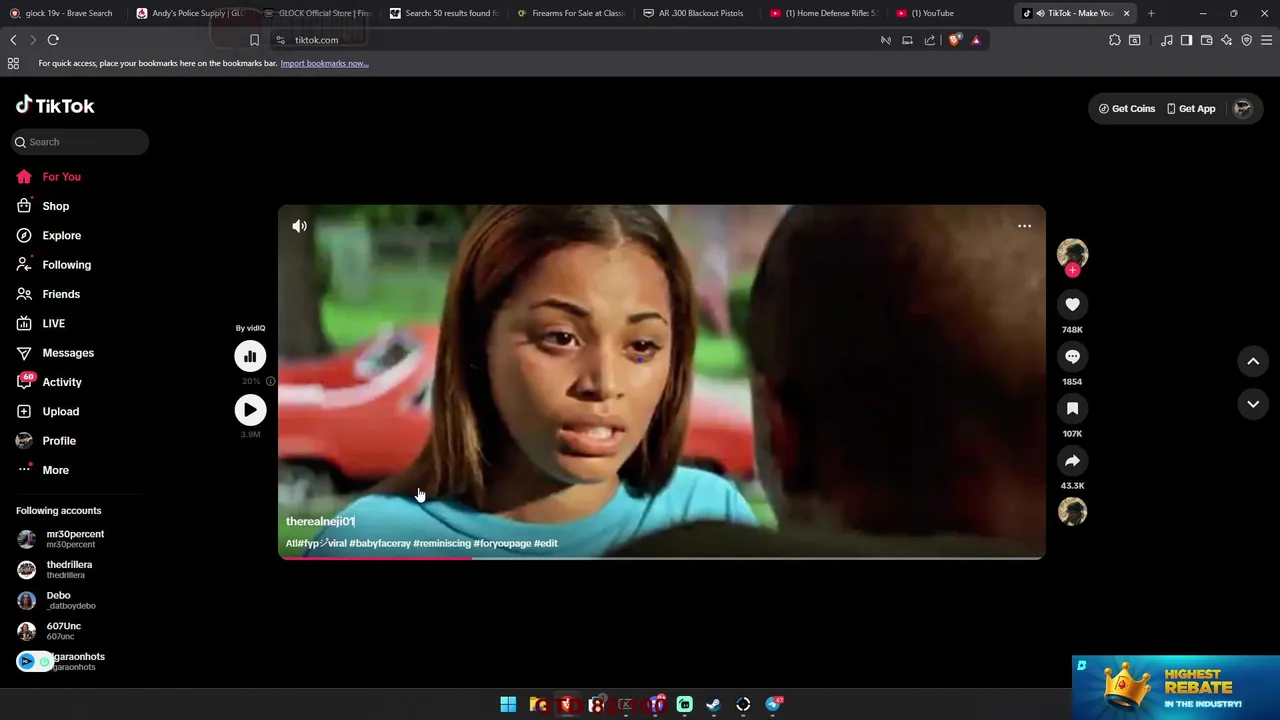
Task: Open Brave Wallet icon
Action: (1206, 40)
